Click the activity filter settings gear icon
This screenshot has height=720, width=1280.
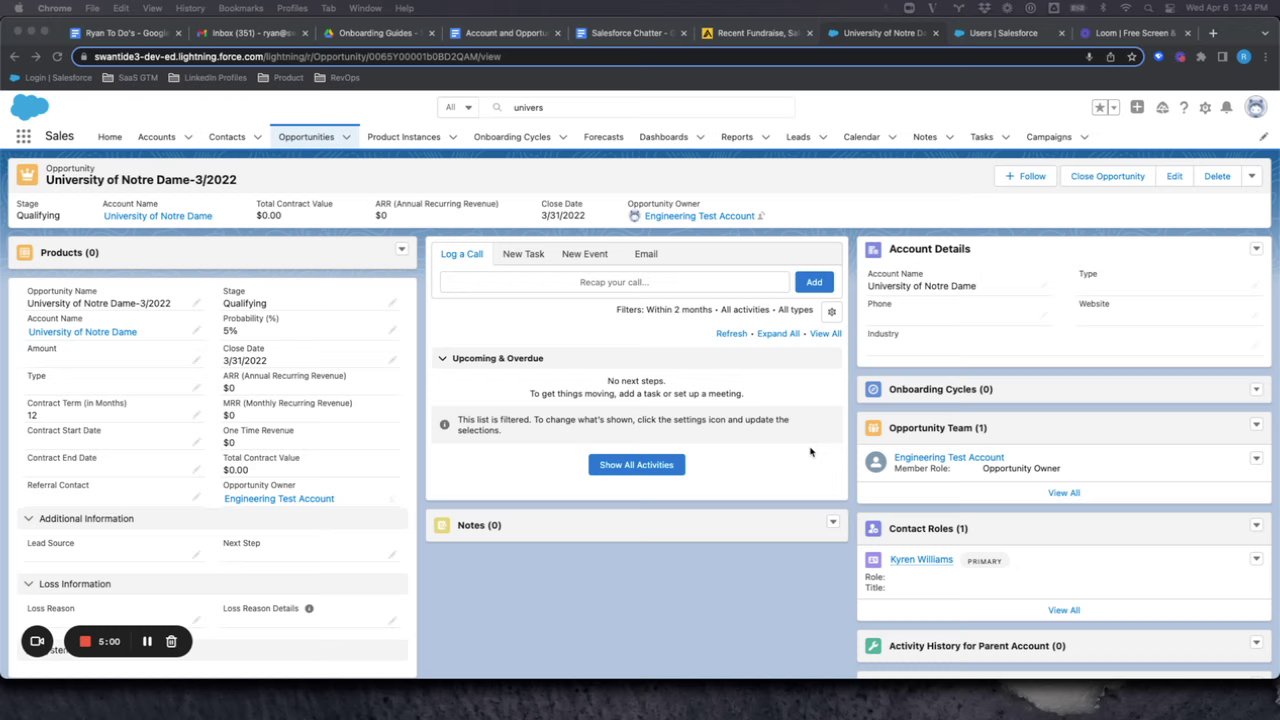pyautogui.click(x=831, y=312)
